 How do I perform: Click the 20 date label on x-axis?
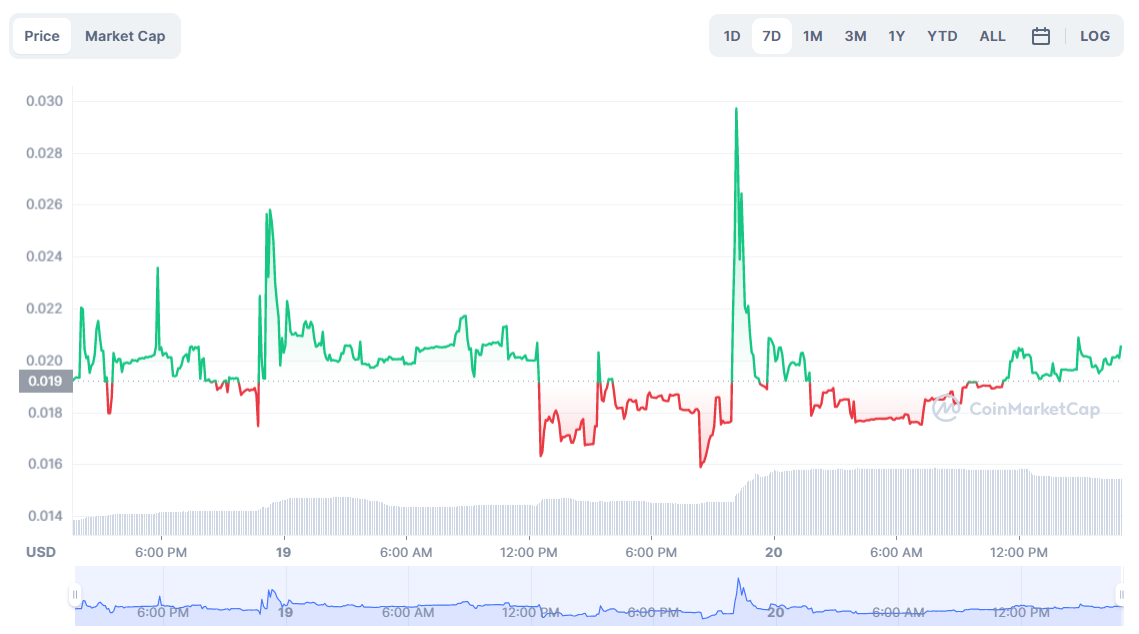pos(774,552)
